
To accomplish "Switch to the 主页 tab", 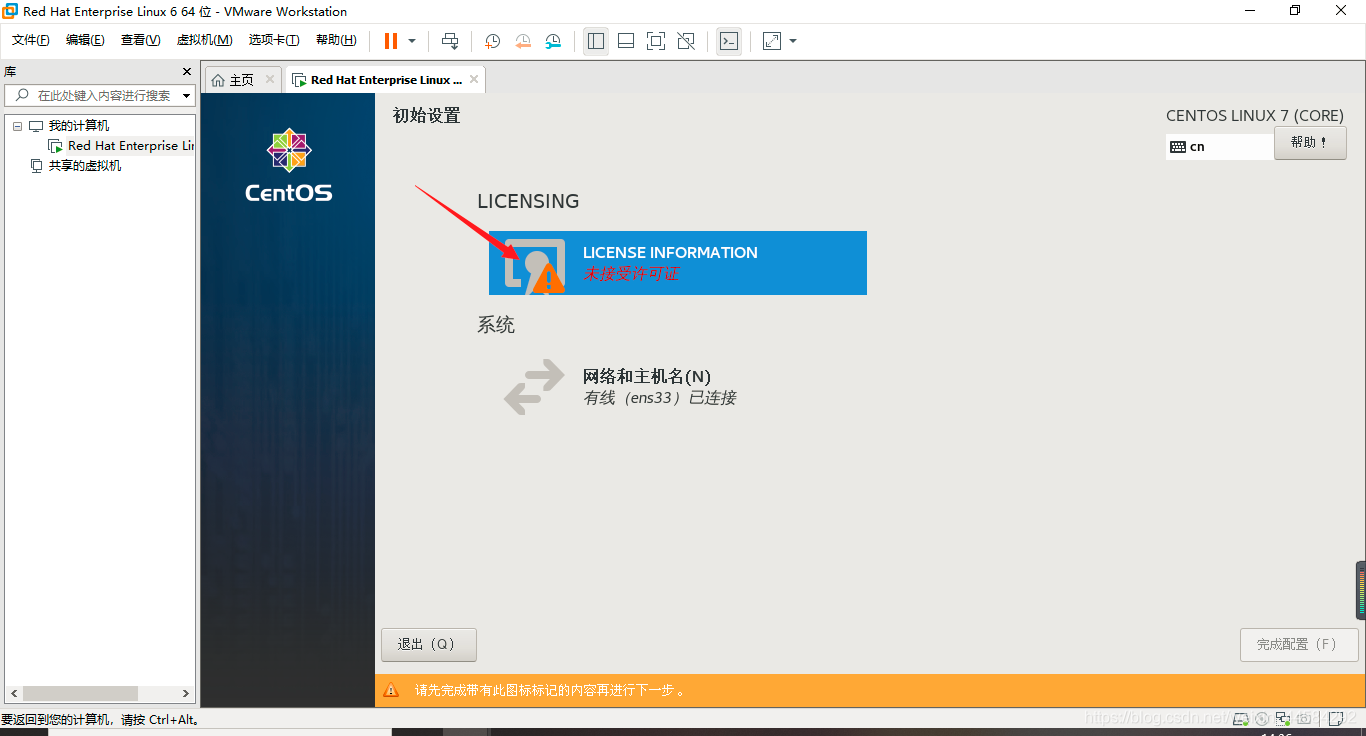I will [x=242, y=80].
